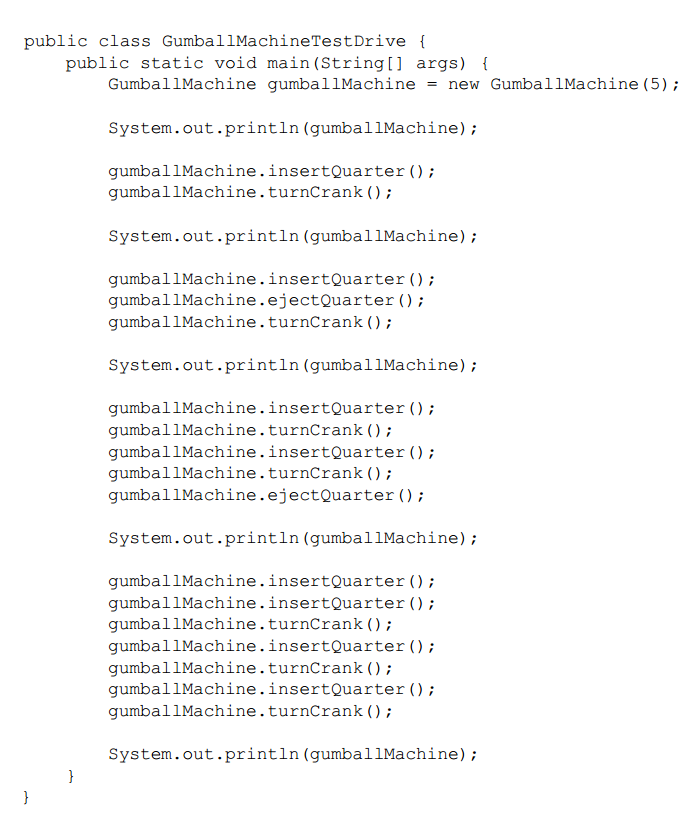Click the first System.out.println statement
Screen dimensions: 698x833
click(293, 128)
